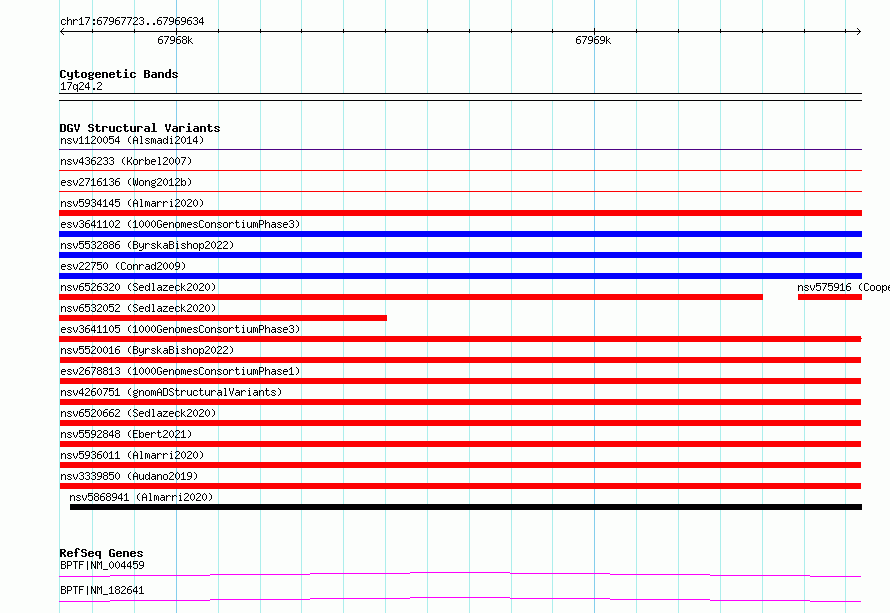Open the BPTF|NM_182641 gene label

(102, 590)
